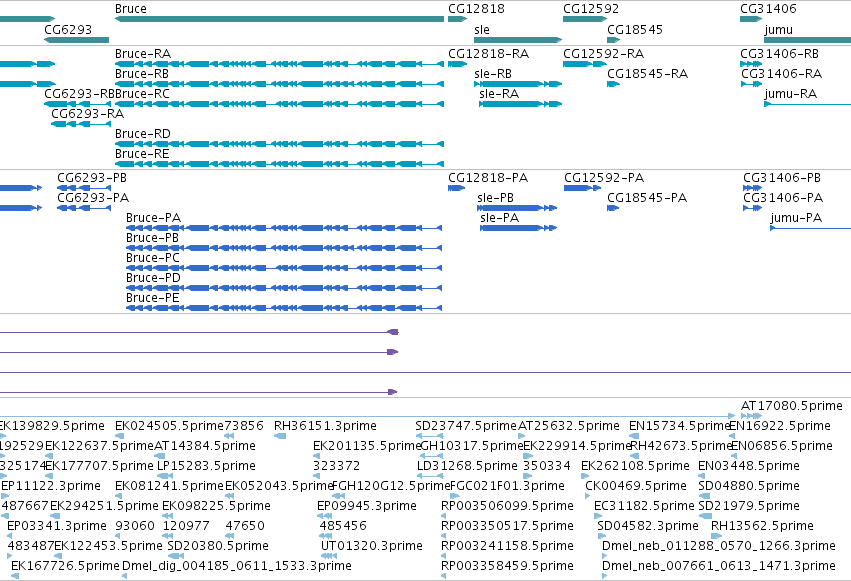This screenshot has height=581, width=851.
Task: Click the topmost purple arrow feature
Action: coord(199,332)
